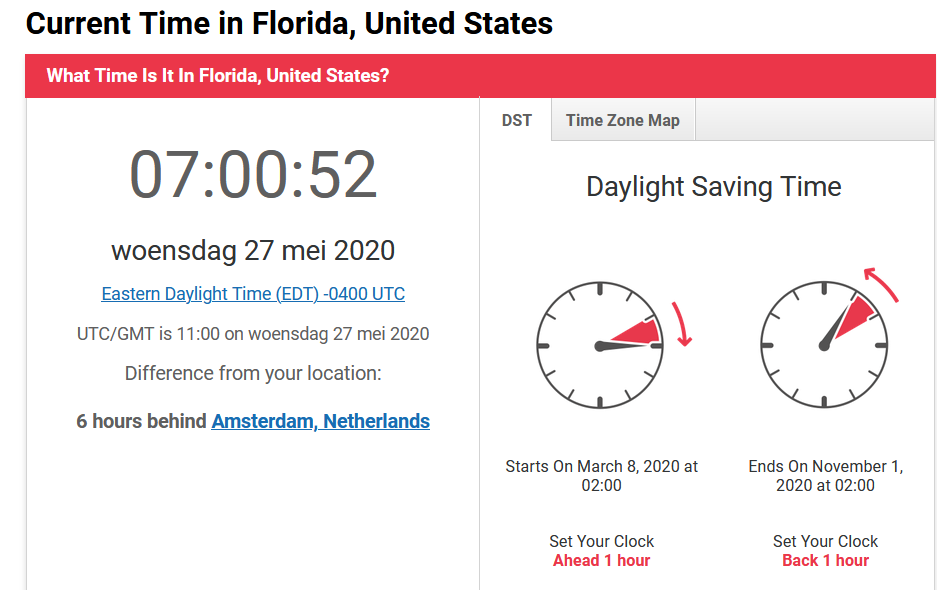This screenshot has height=590, width=937.
Task: Open the Amsterdam, Netherlands link
Action: coord(320,421)
